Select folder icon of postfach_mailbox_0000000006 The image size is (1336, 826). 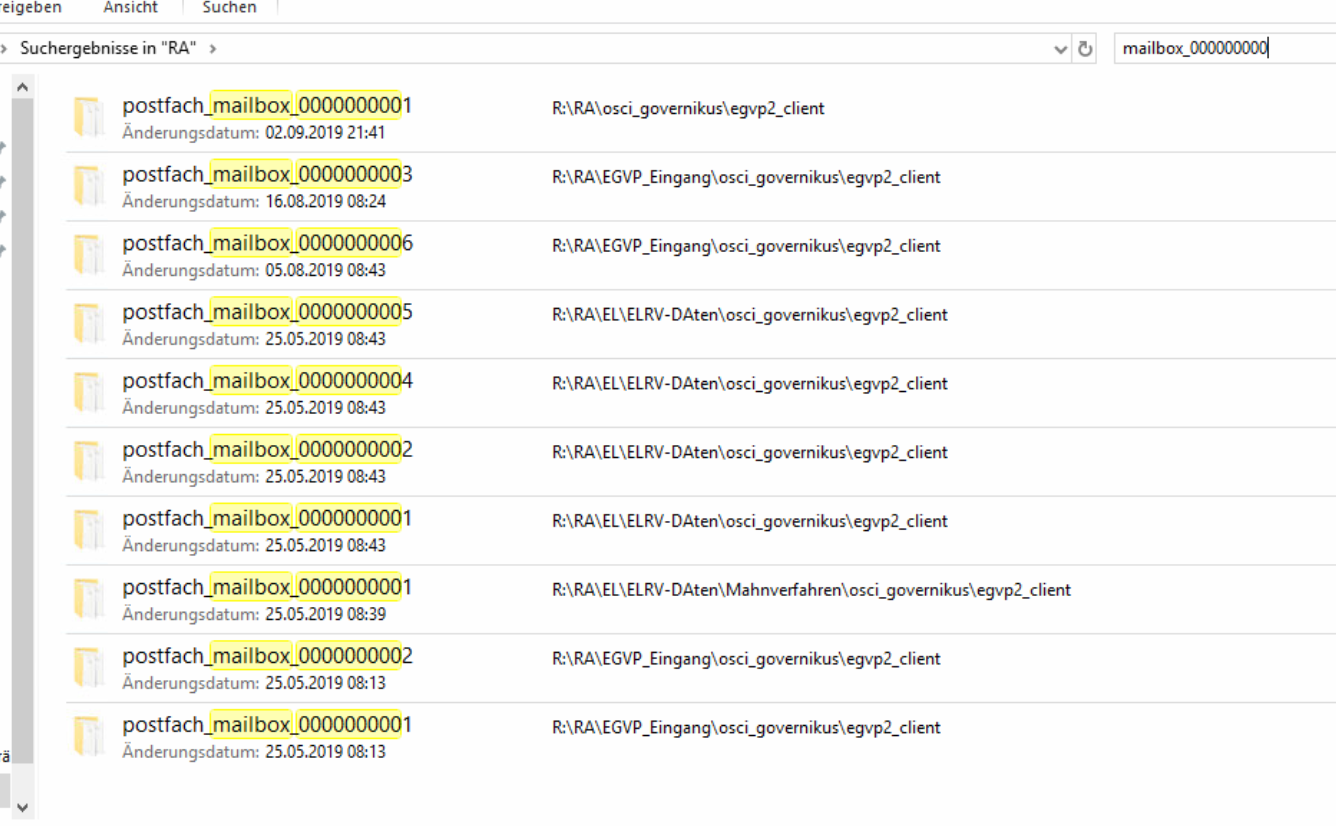[89, 255]
